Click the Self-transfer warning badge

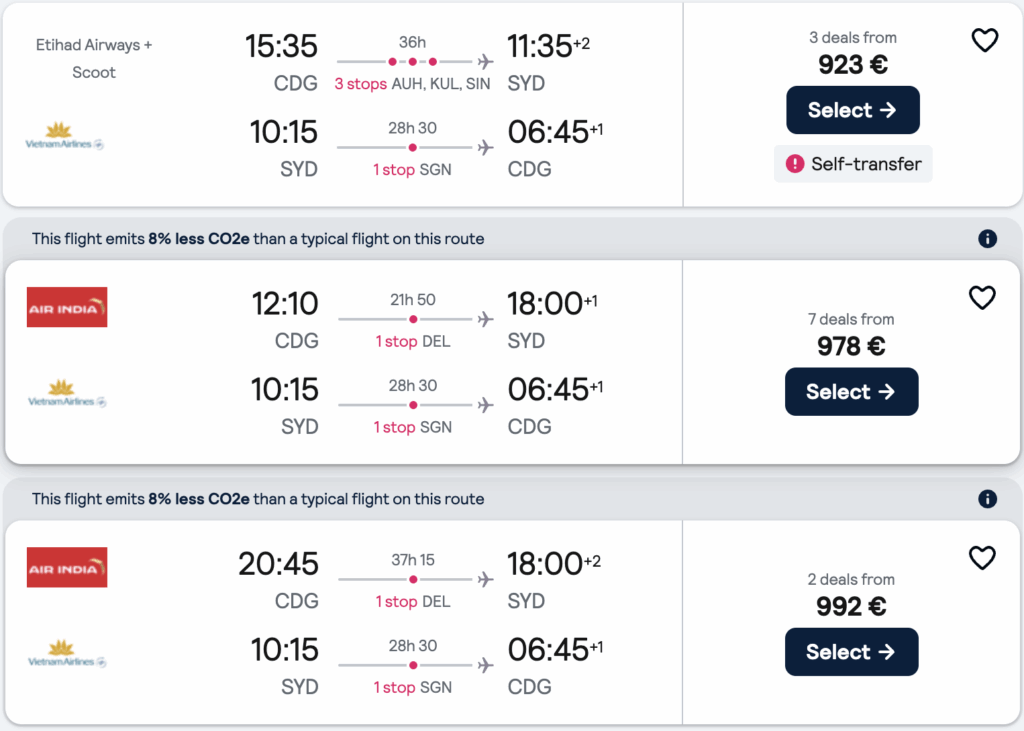[x=853, y=164]
